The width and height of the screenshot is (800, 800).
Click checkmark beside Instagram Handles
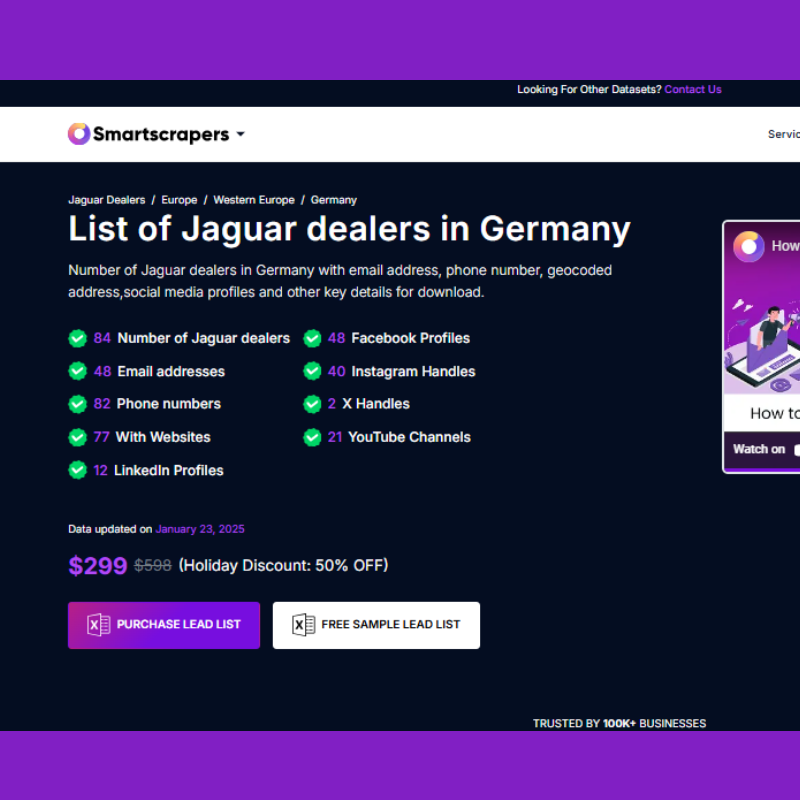312,371
